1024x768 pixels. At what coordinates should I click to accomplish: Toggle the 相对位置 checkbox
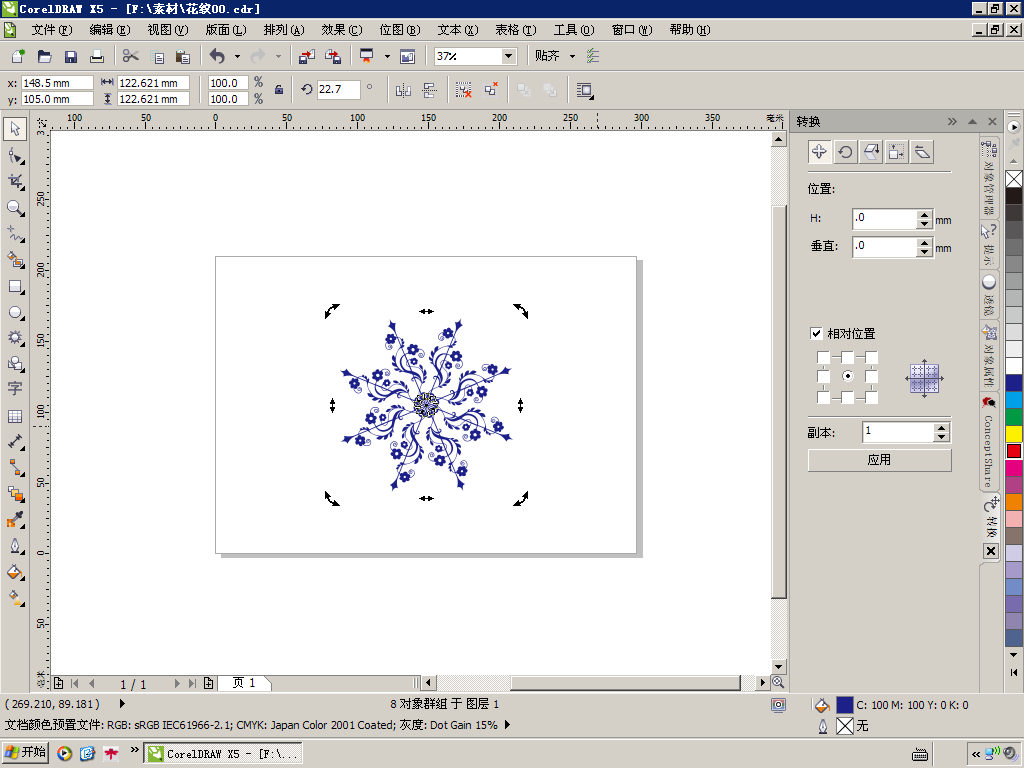point(816,333)
